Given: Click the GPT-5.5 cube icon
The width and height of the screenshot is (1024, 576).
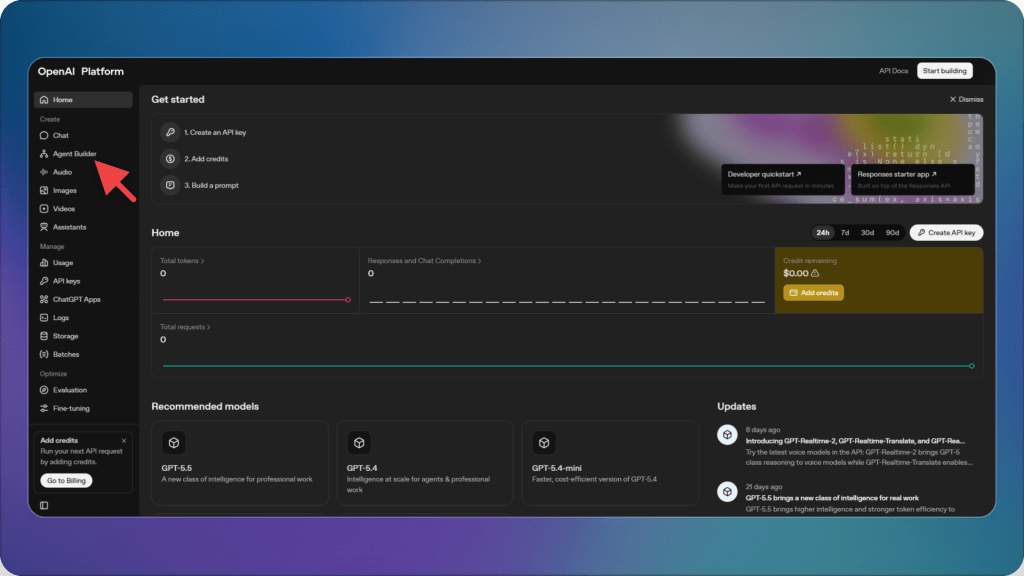Looking at the screenshot, I should [x=174, y=443].
